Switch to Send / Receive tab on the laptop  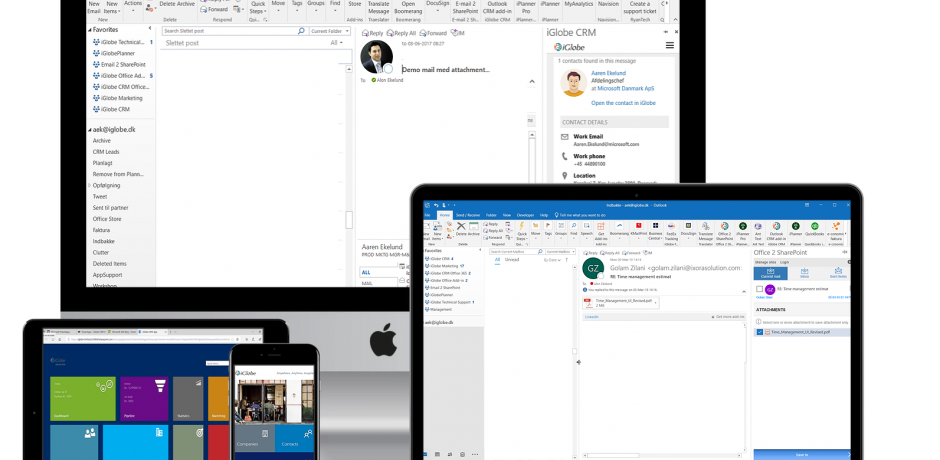468,215
